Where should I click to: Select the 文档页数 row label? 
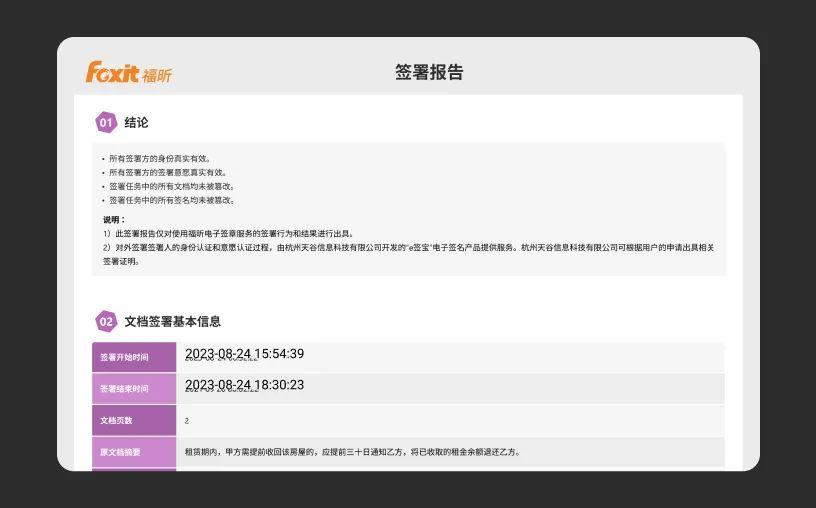pyautogui.click(x=116, y=420)
